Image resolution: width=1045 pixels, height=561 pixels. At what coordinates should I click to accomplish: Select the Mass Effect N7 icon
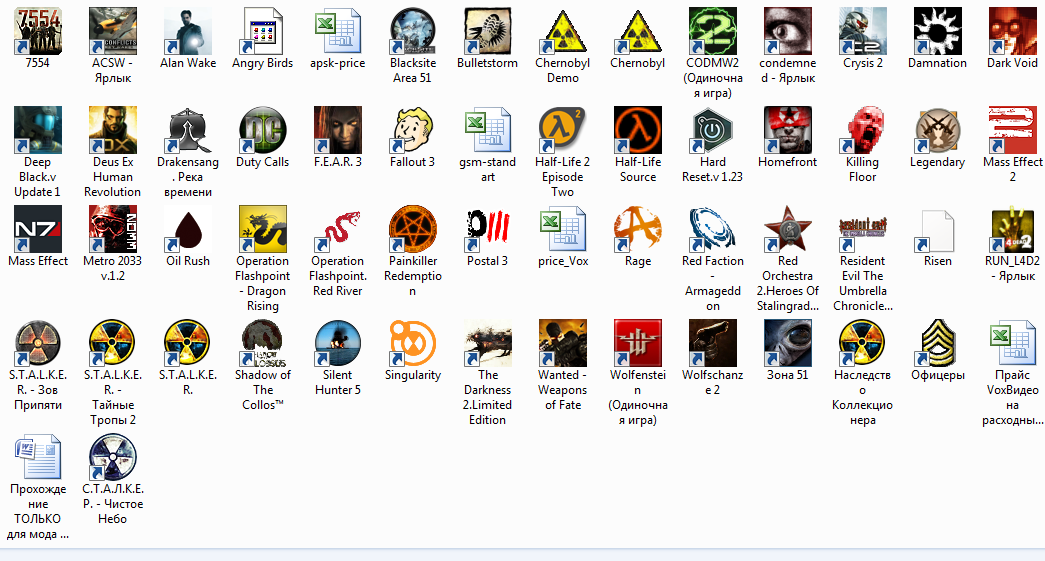[x=38, y=229]
